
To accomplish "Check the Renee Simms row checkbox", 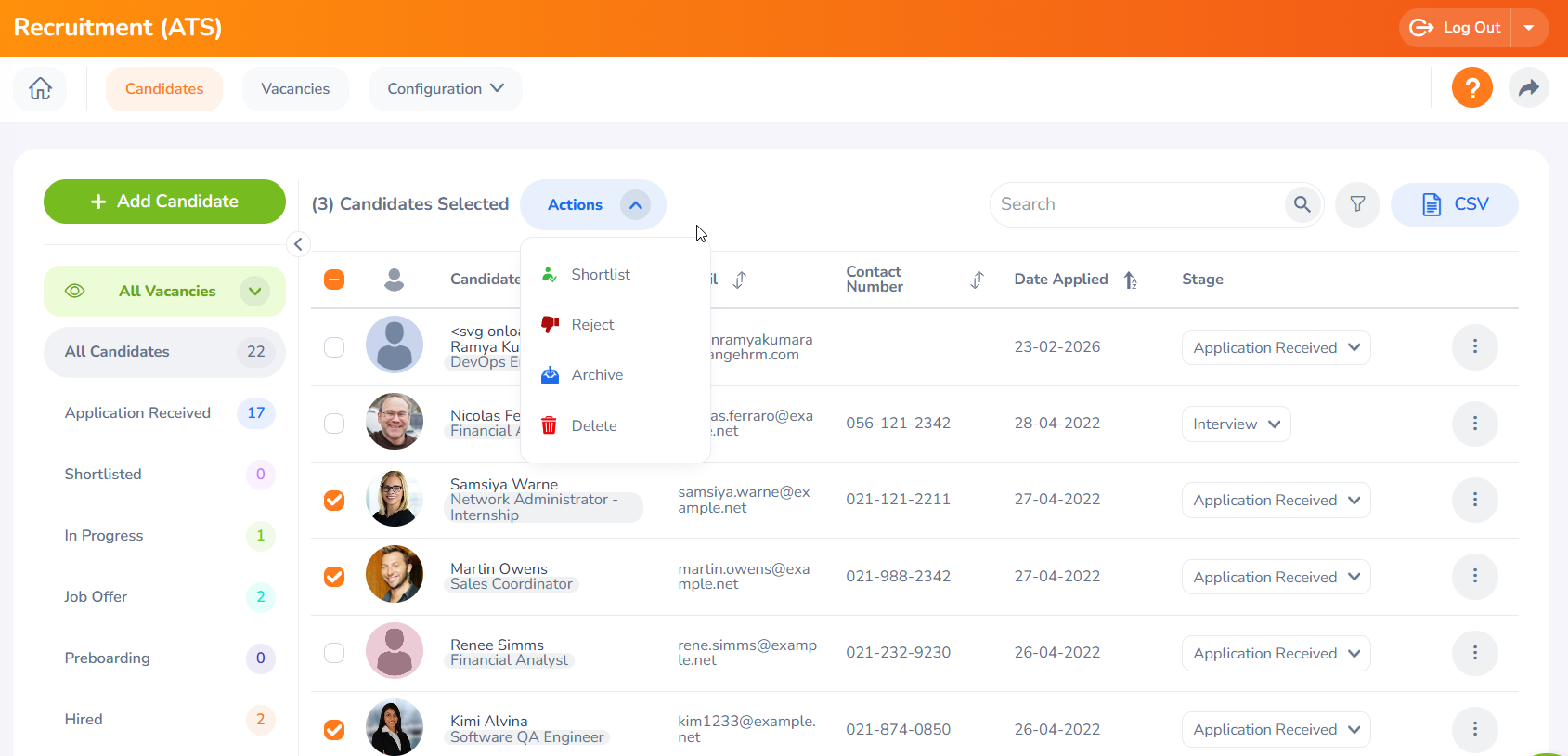I will (x=334, y=653).
